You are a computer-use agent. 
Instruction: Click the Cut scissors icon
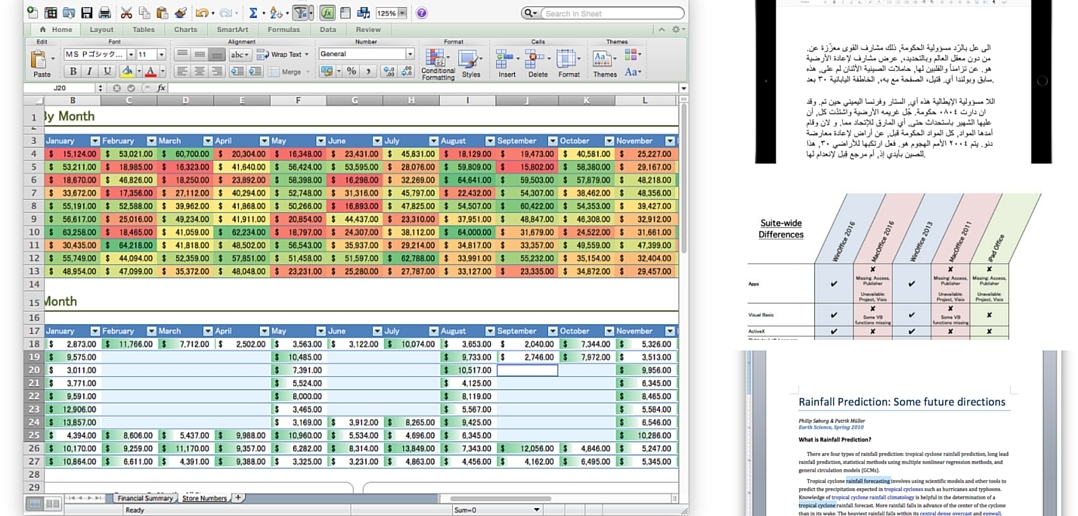tap(126, 13)
